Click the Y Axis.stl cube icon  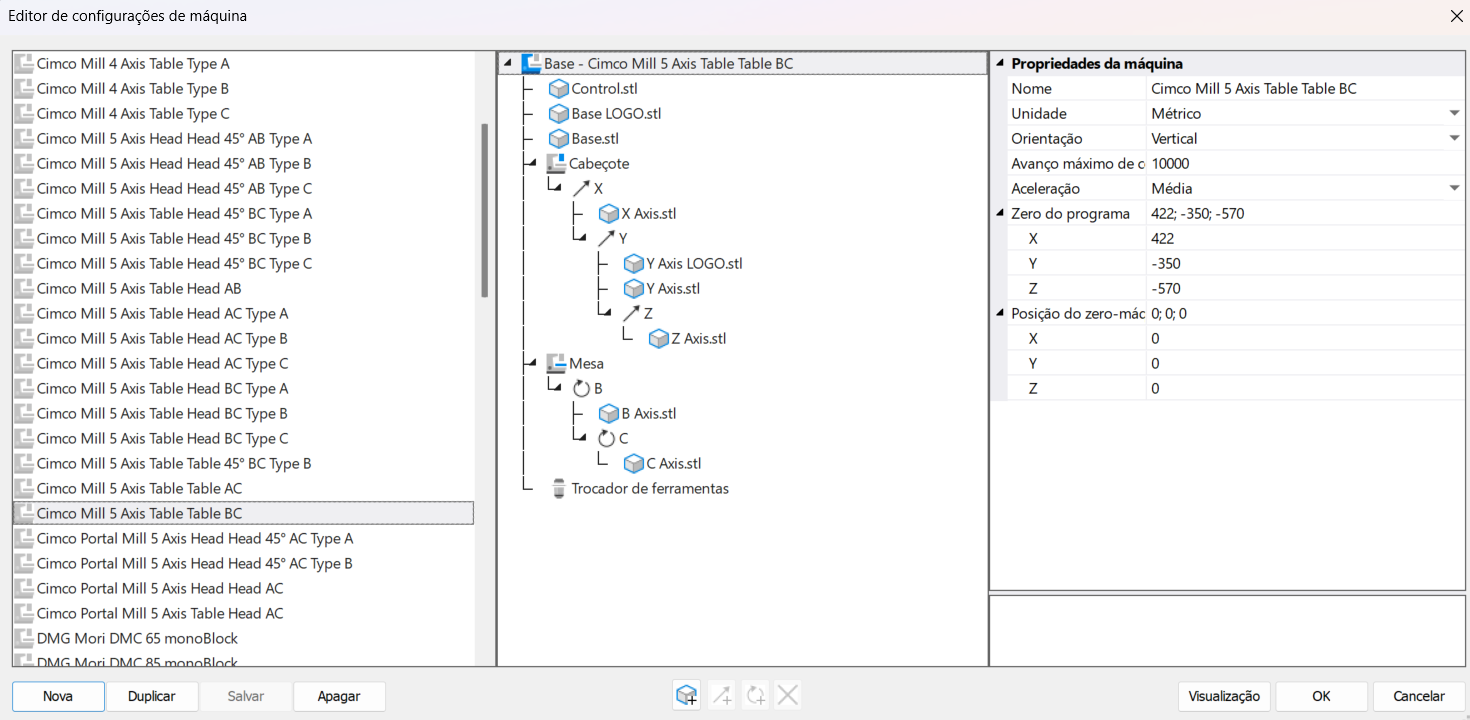[x=634, y=289]
